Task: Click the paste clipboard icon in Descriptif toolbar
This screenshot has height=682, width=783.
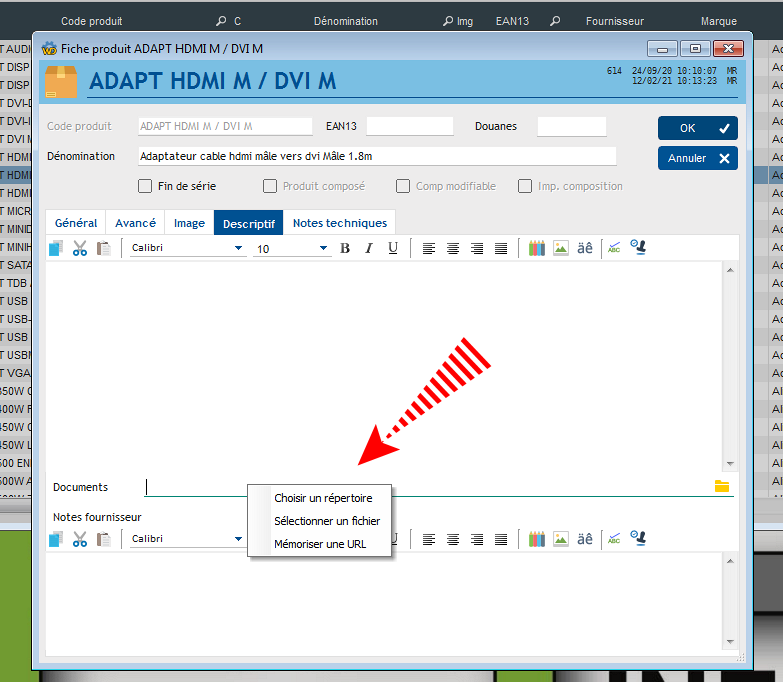Action: 104,248
